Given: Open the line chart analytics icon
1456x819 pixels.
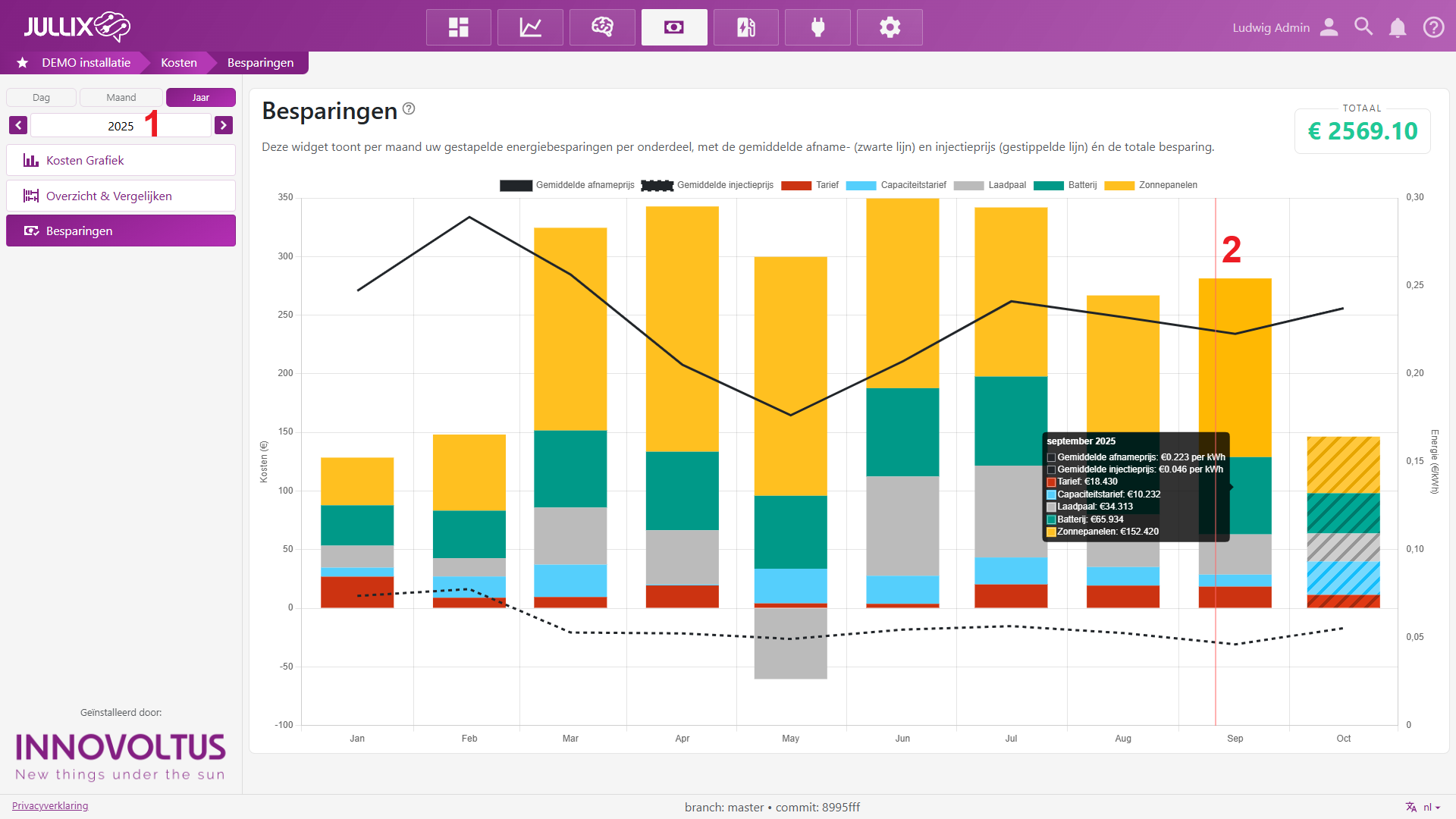Looking at the screenshot, I should coord(530,27).
